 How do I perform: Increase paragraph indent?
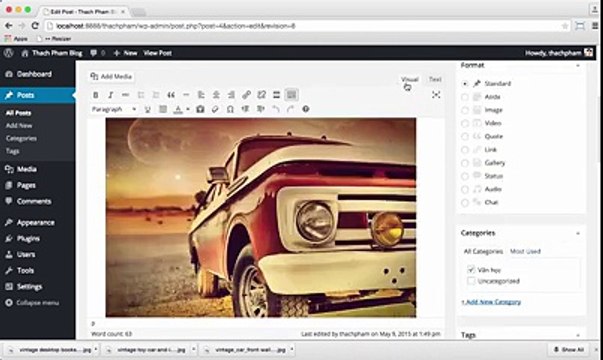[261, 110]
